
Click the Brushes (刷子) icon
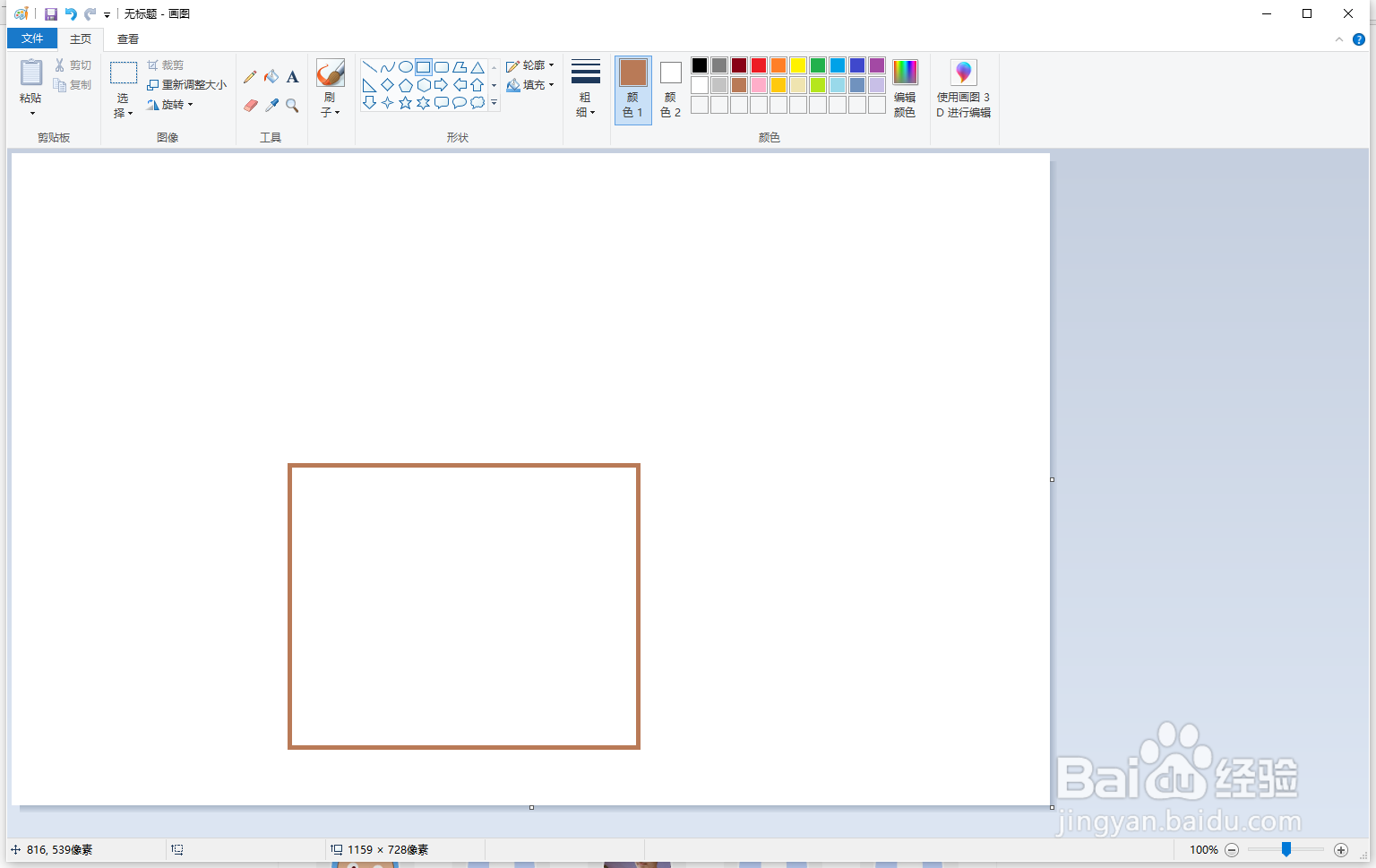click(x=331, y=73)
